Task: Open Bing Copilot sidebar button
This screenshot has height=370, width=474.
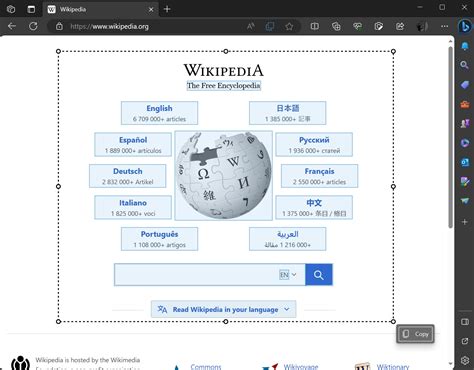Action: pos(465,26)
